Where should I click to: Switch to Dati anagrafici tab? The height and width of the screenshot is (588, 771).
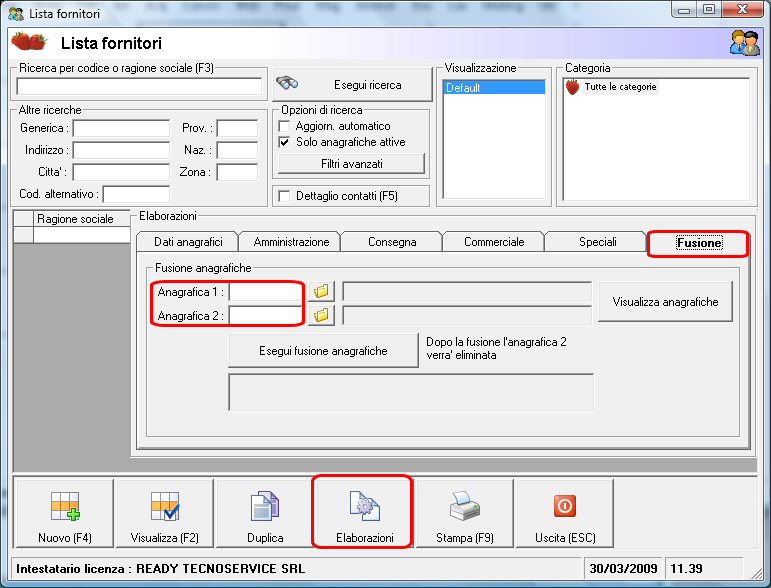(x=188, y=242)
